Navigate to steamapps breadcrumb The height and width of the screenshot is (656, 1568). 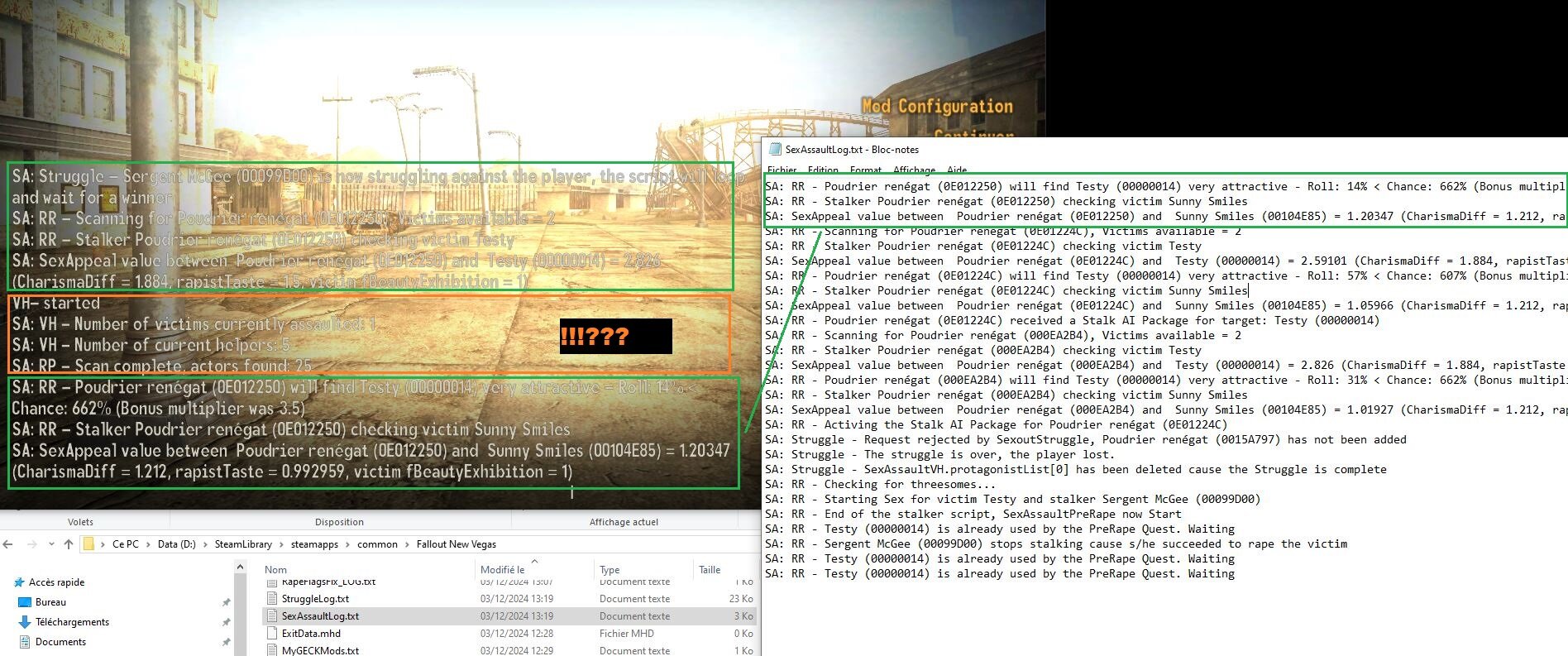coord(314,544)
